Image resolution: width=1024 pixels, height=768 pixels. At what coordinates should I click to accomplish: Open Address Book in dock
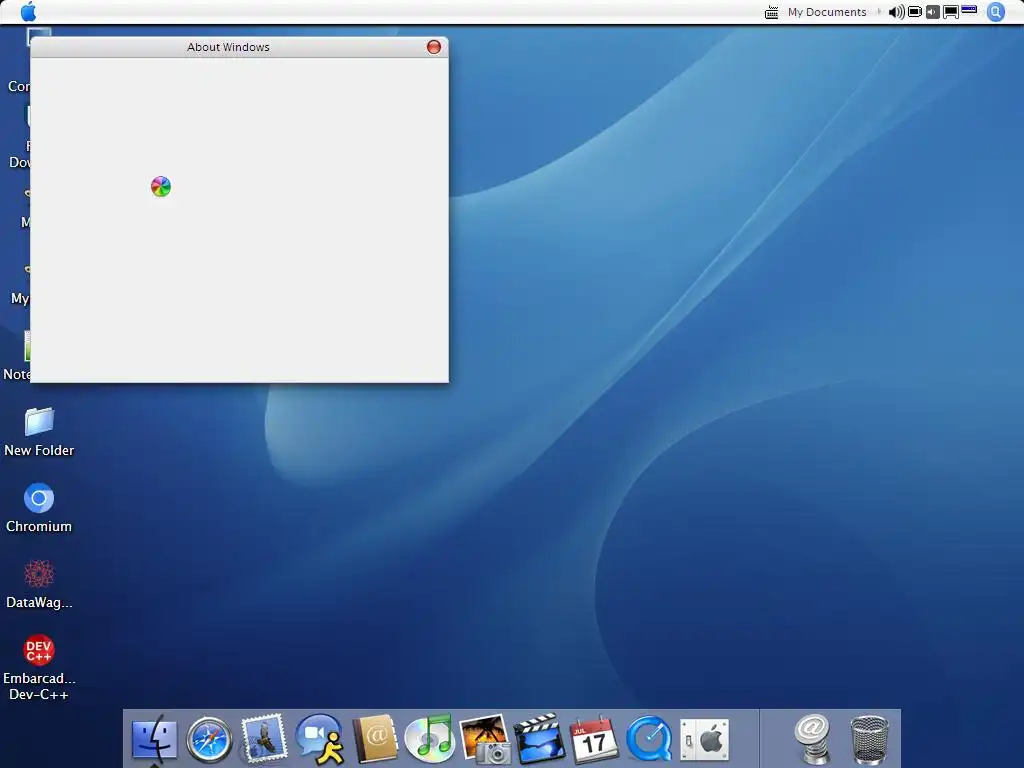(375, 739)
